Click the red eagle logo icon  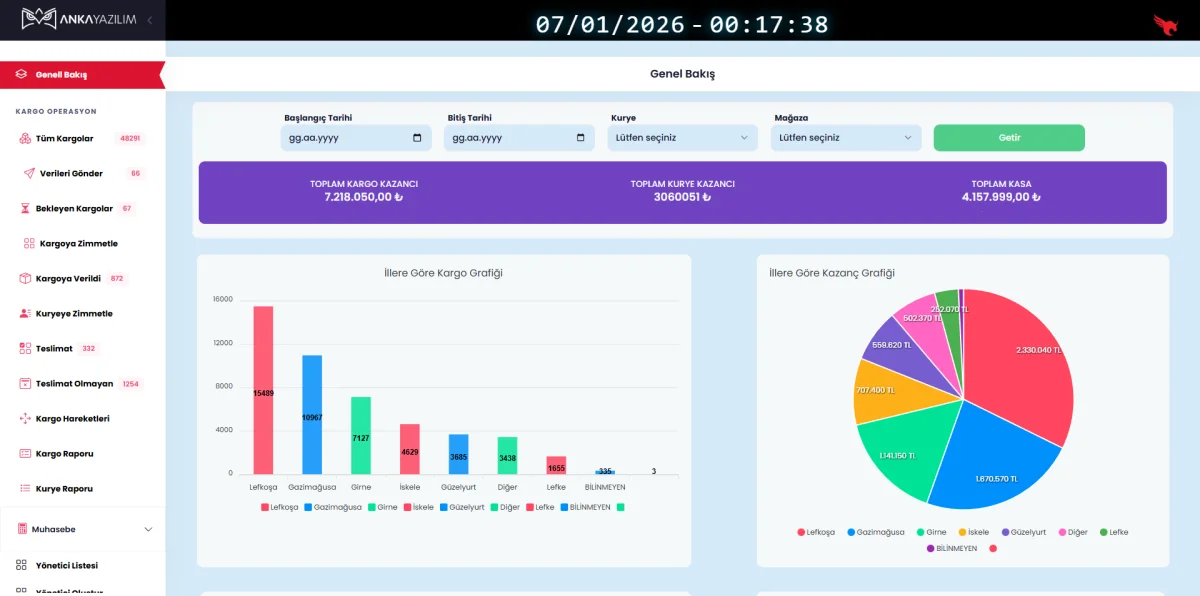pyautogui.click(x=1165, y=24)
